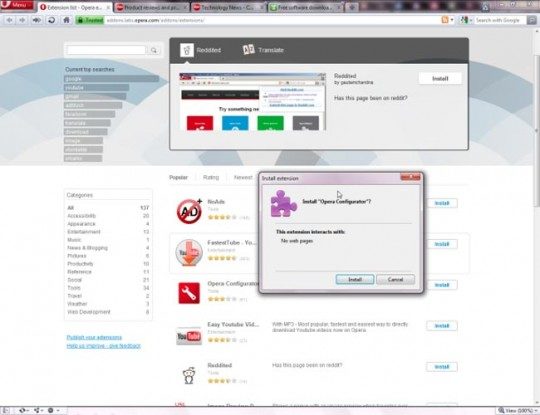Click the magnifier search button

point(154,50)
